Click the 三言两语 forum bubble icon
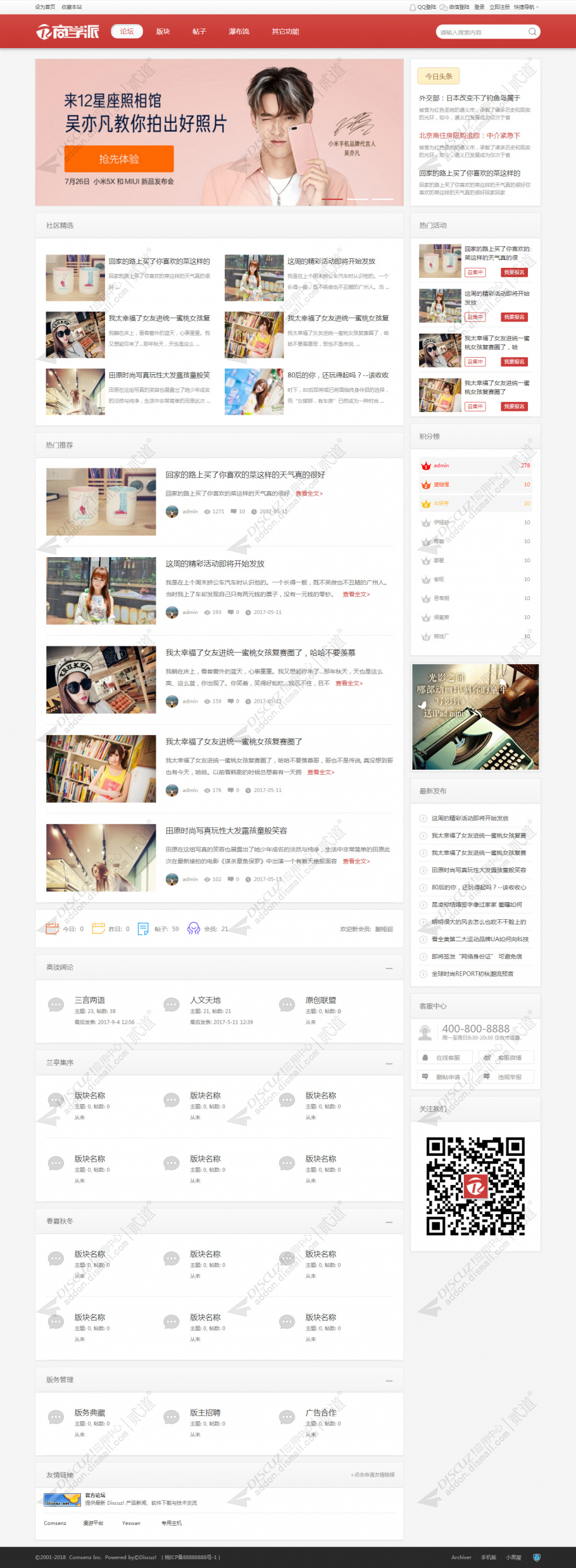 point(56,1004)
